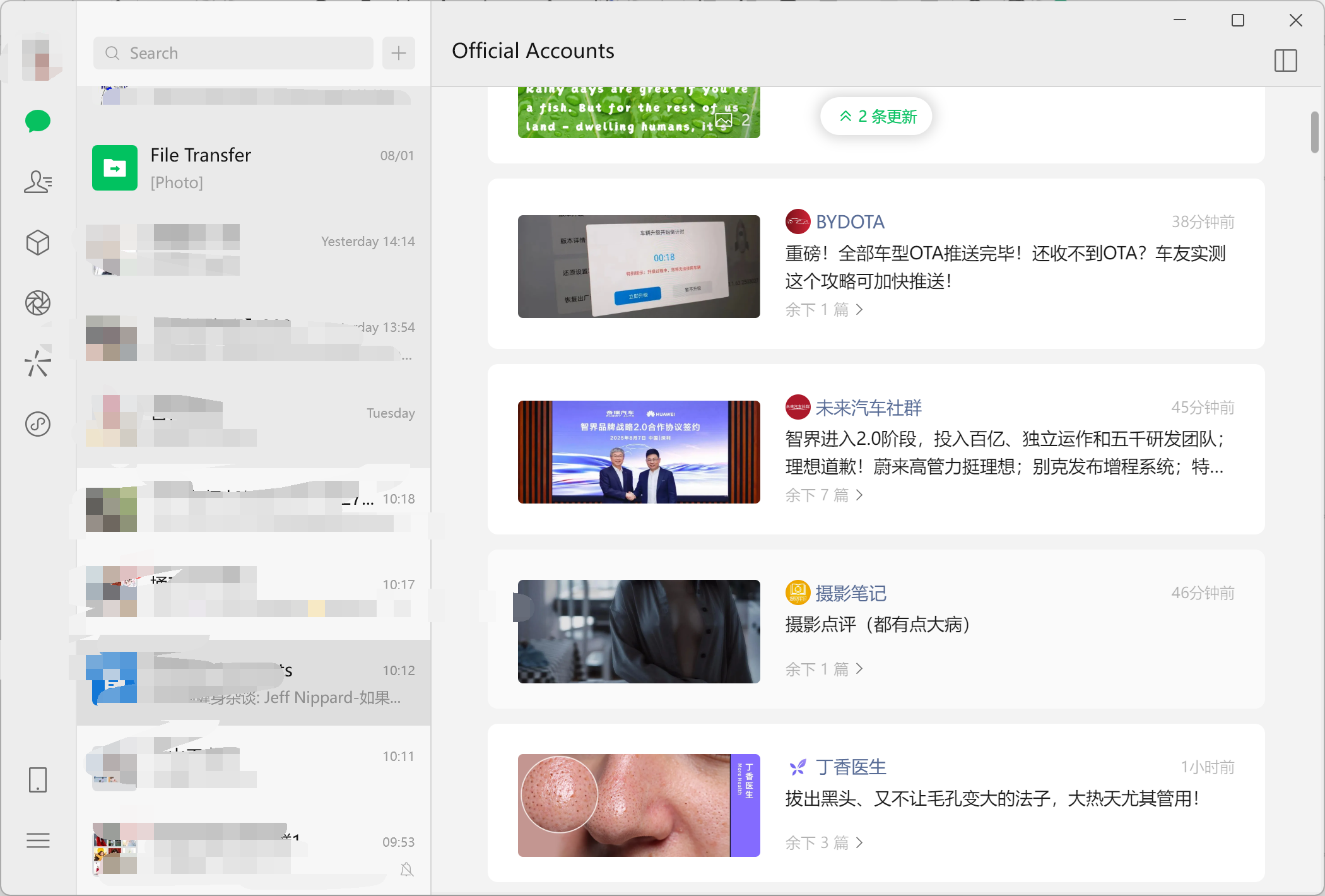The width and height of the screenshot is (1325, 896).
Task: Open the 智界品牌战略 signing thumbnail
Action: (x=639, y=452)
